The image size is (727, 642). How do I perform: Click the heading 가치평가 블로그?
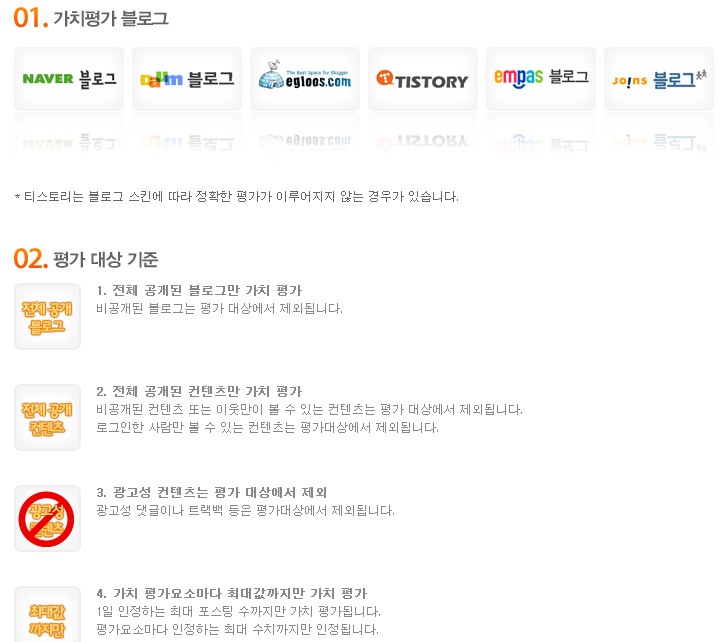point(110,19)
